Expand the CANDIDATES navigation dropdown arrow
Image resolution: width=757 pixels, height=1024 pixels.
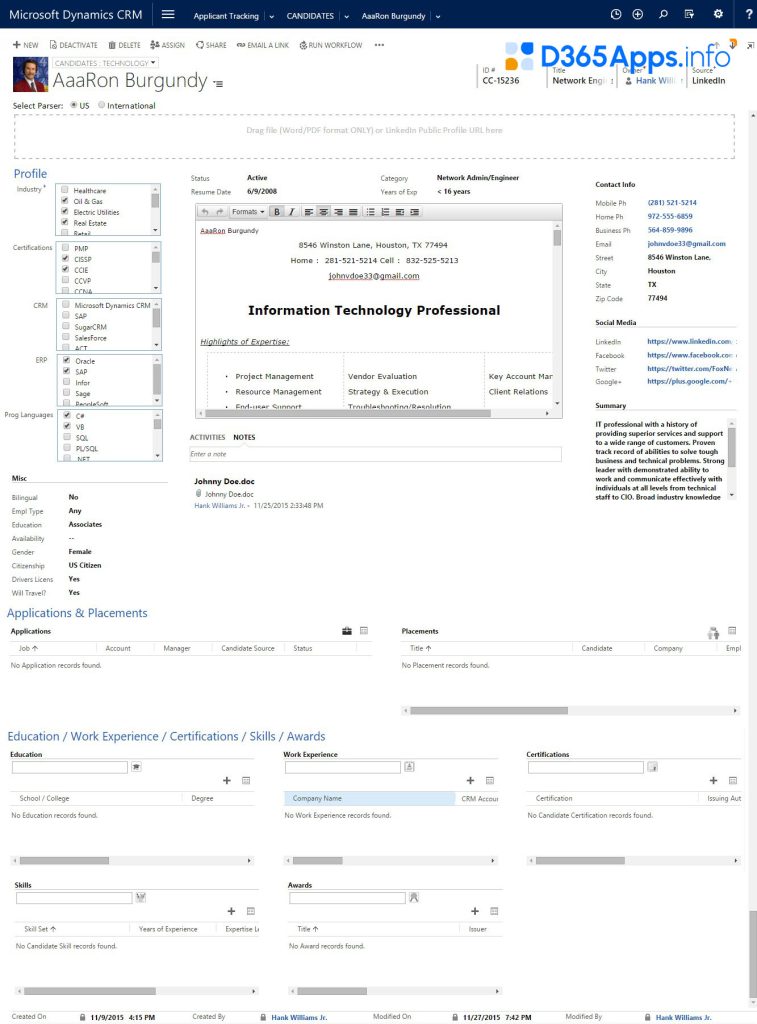point(347,16)
